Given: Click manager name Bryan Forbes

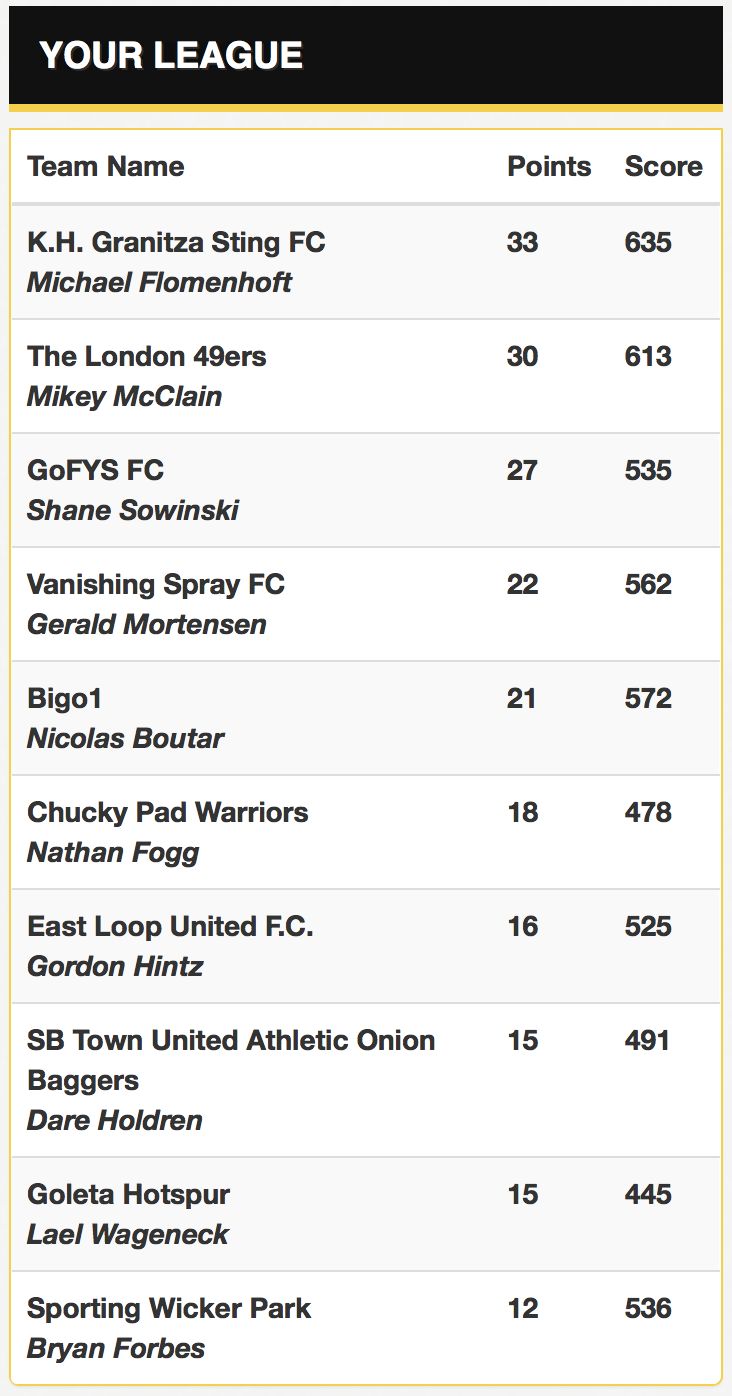Looking at the screenshot, I should [116, 1348].
